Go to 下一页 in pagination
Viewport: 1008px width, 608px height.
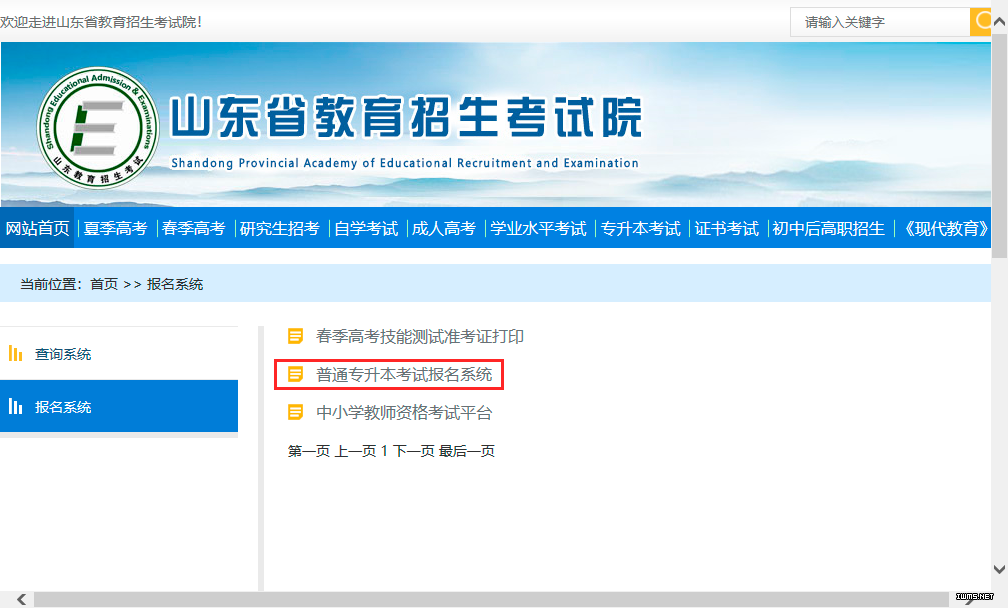tap(413, 451)
